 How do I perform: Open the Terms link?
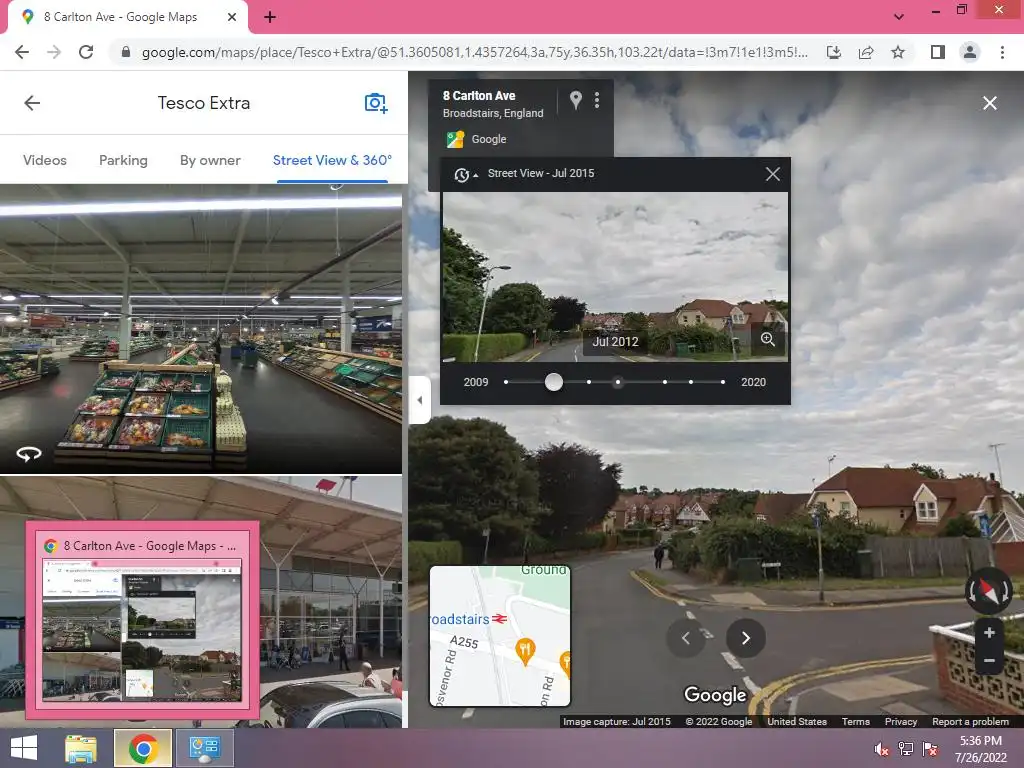coord(856,722)
